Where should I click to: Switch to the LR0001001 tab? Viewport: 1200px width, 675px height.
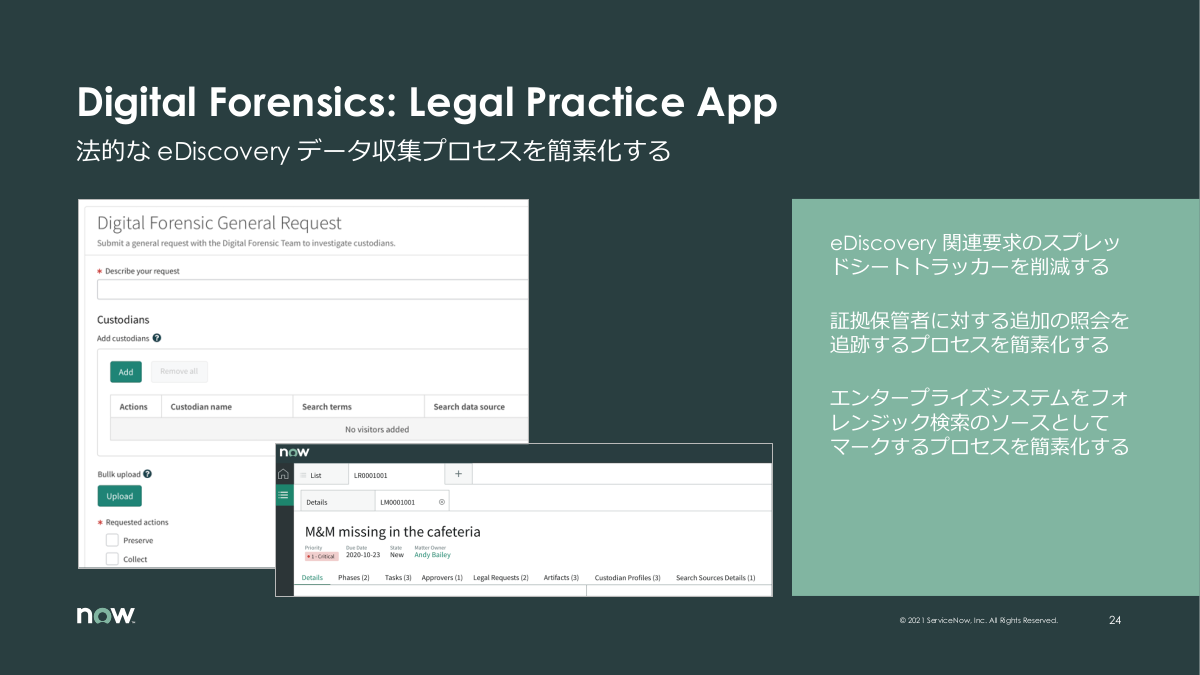tap(395, 475)
